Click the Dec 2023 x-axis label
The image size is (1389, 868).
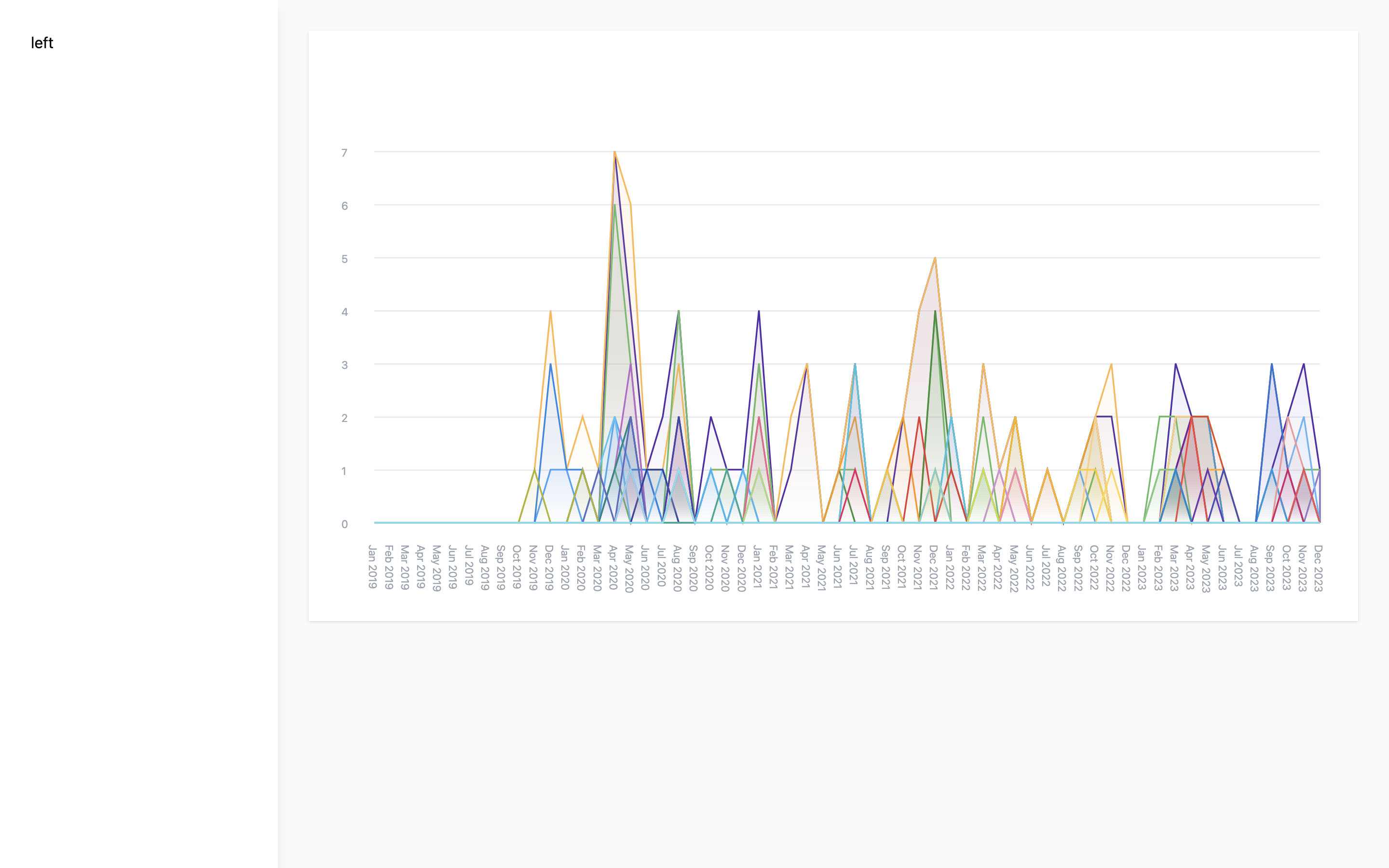click(1318, 568)
